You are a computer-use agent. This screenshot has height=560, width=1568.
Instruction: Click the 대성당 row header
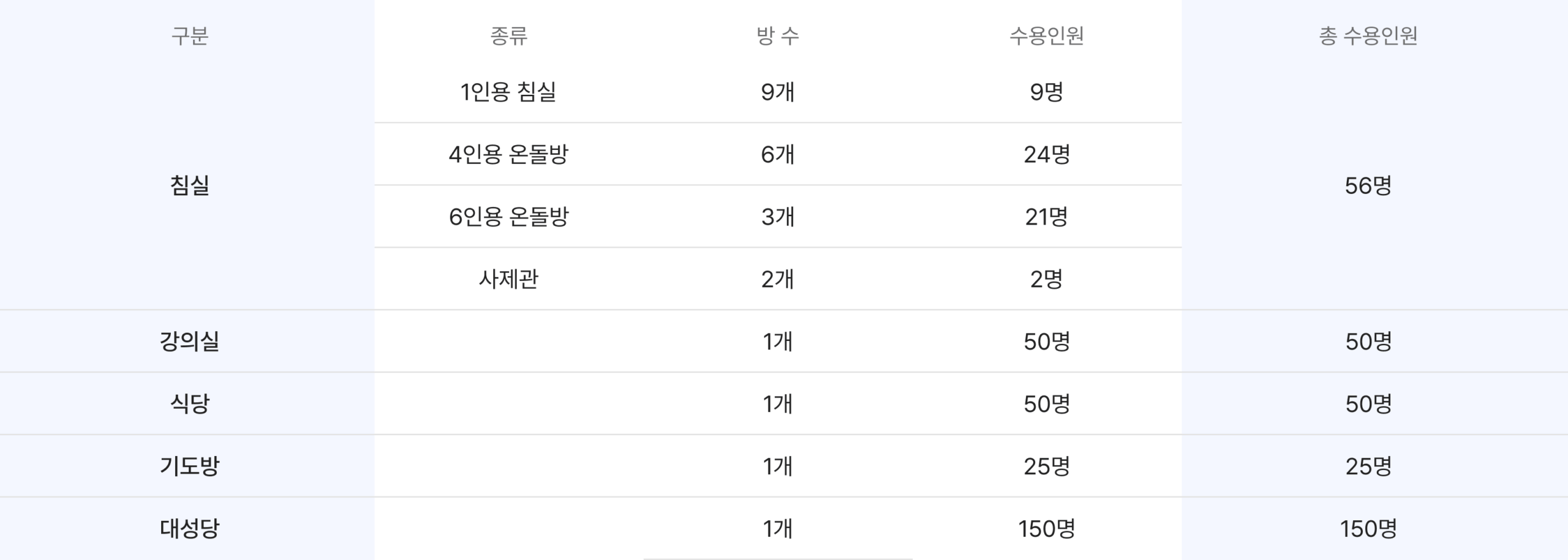[189, 528]
